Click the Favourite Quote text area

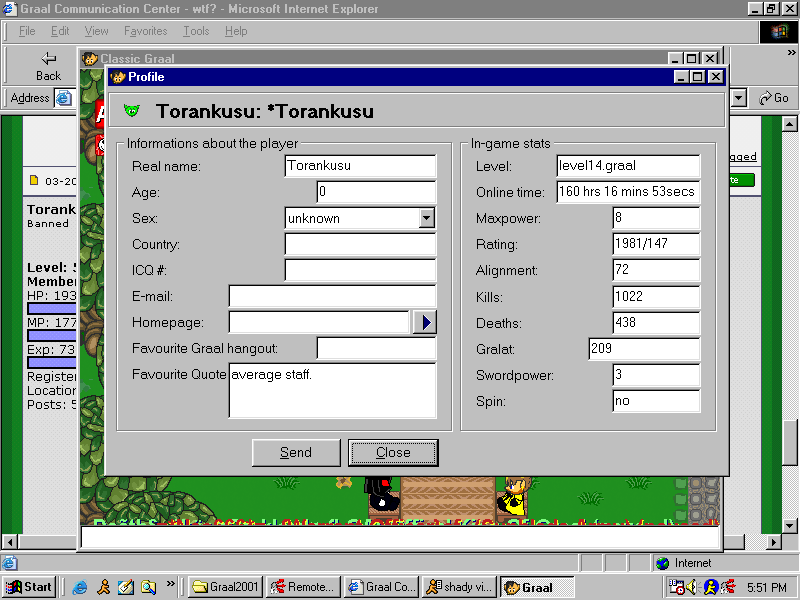coord(332,390)
